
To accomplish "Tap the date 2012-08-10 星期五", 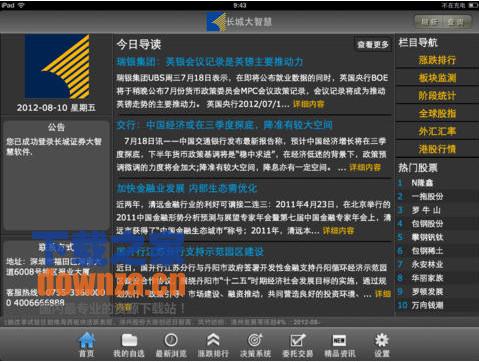I will (56, 108).
